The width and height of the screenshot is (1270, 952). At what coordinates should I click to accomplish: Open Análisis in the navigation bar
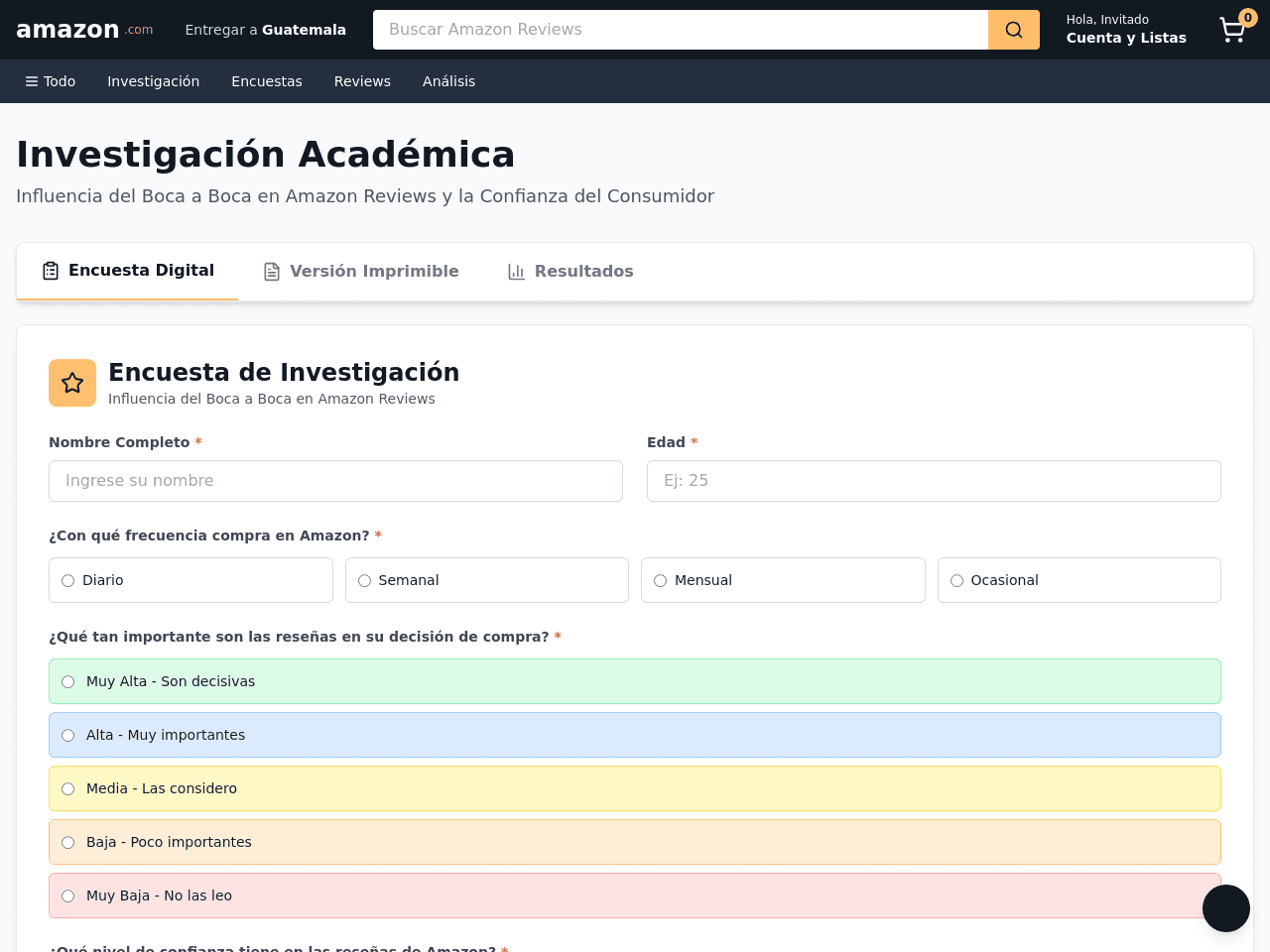click(449, 81)
